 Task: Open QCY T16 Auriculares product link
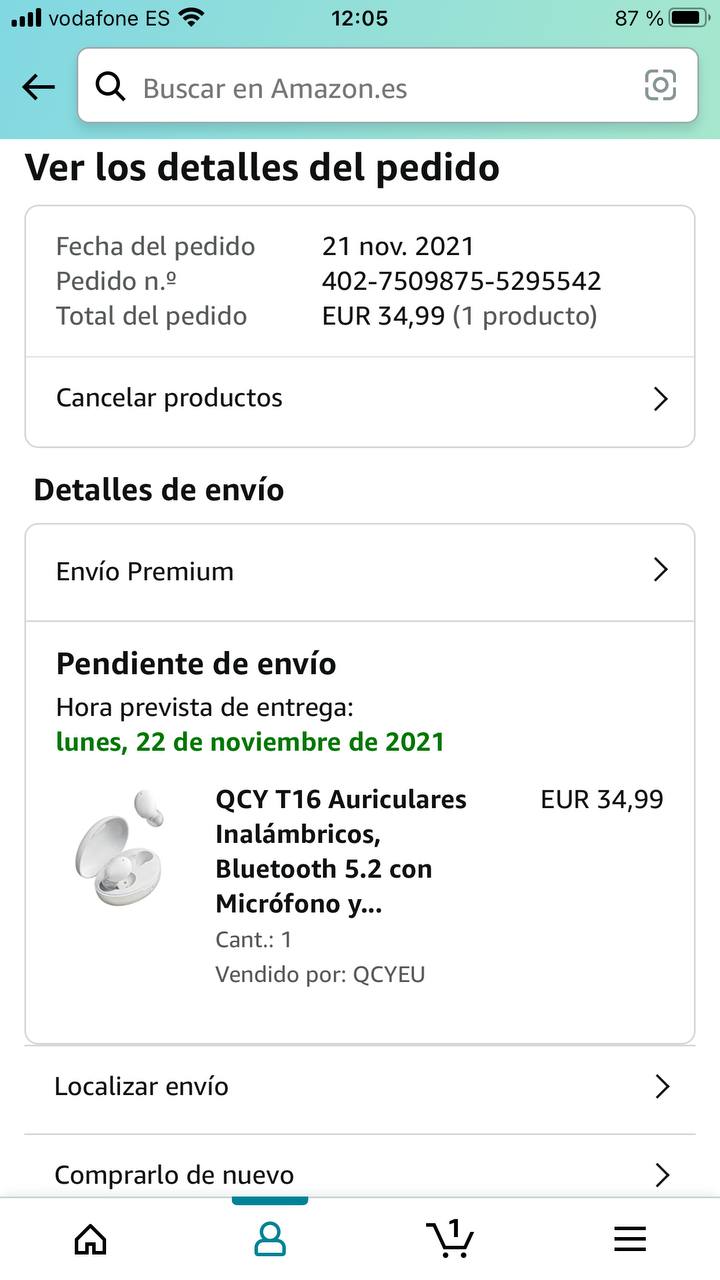(x=341, y=851)
